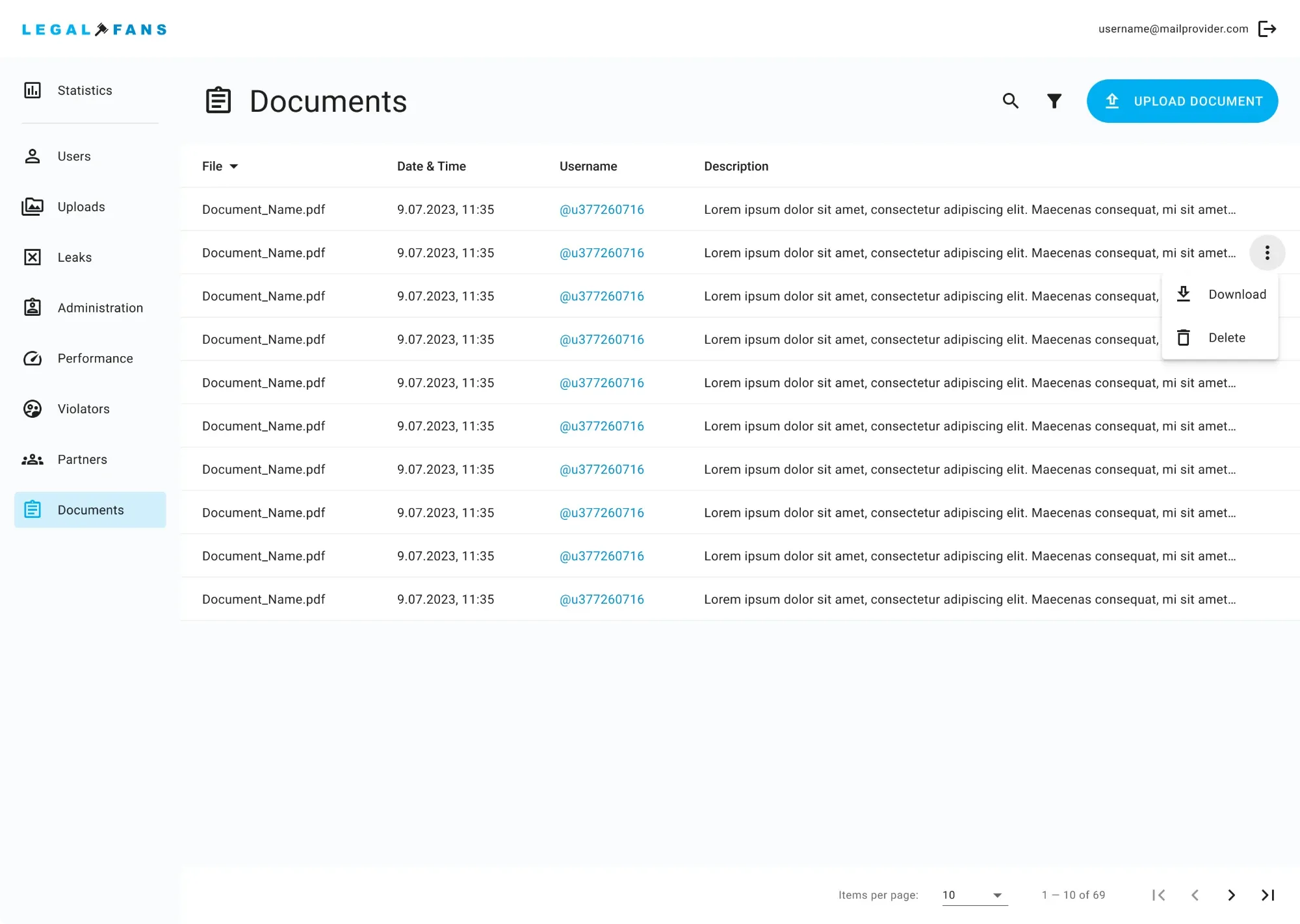Open the Administration sidebar item
This screenshot has width=1300, height=924.
click(90, 307)
